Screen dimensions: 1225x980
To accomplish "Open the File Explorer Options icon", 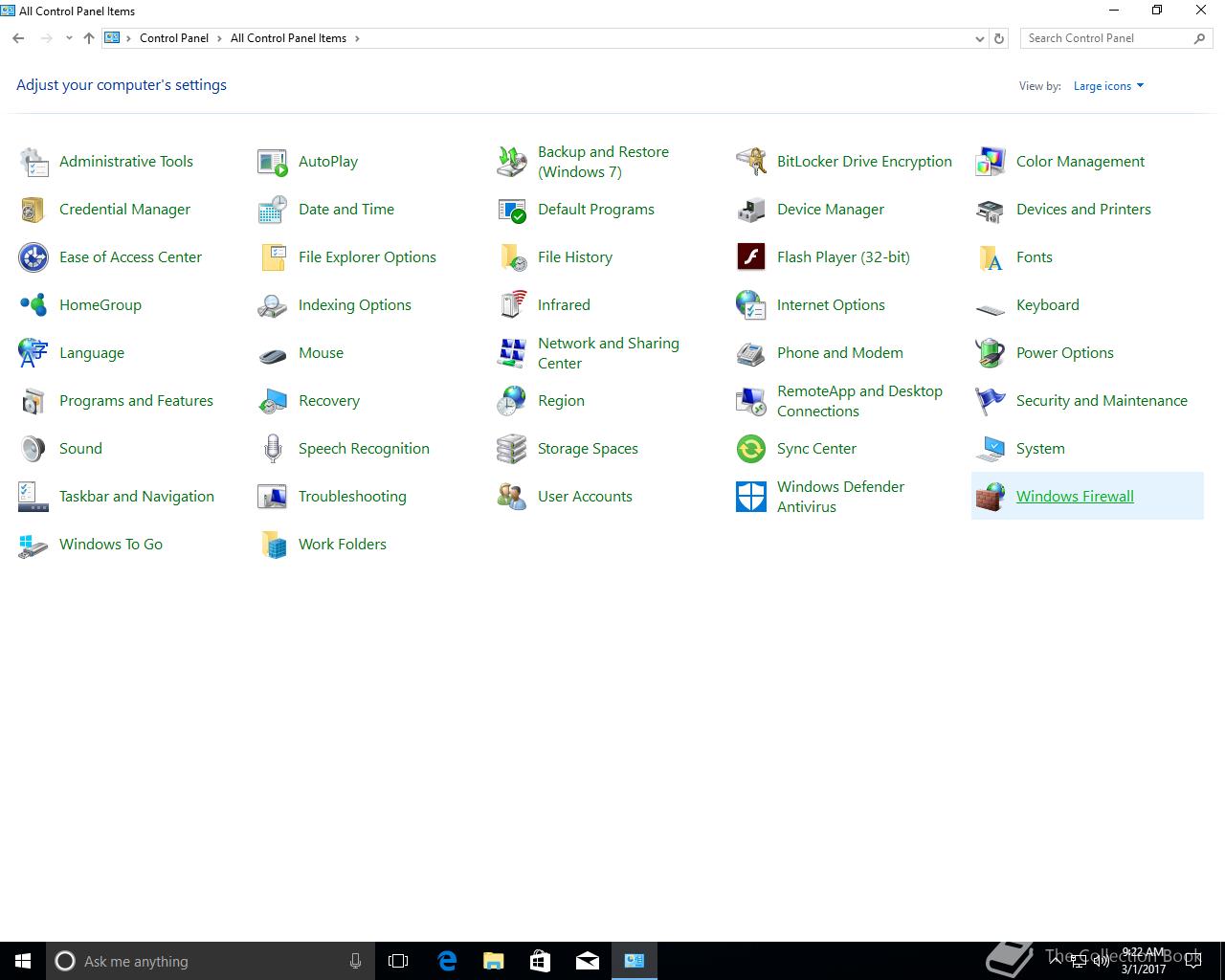I will click(x=273, y=257).
